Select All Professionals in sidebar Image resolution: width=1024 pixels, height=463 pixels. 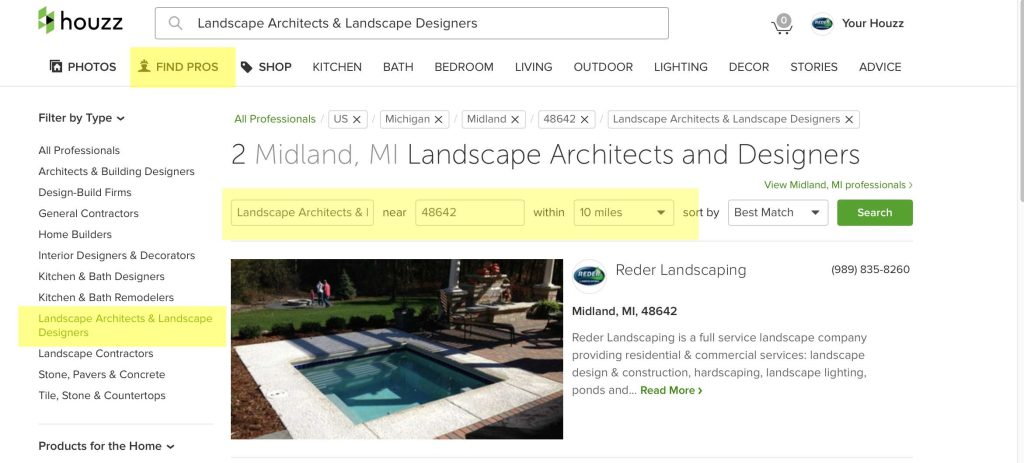pos(79,150)
